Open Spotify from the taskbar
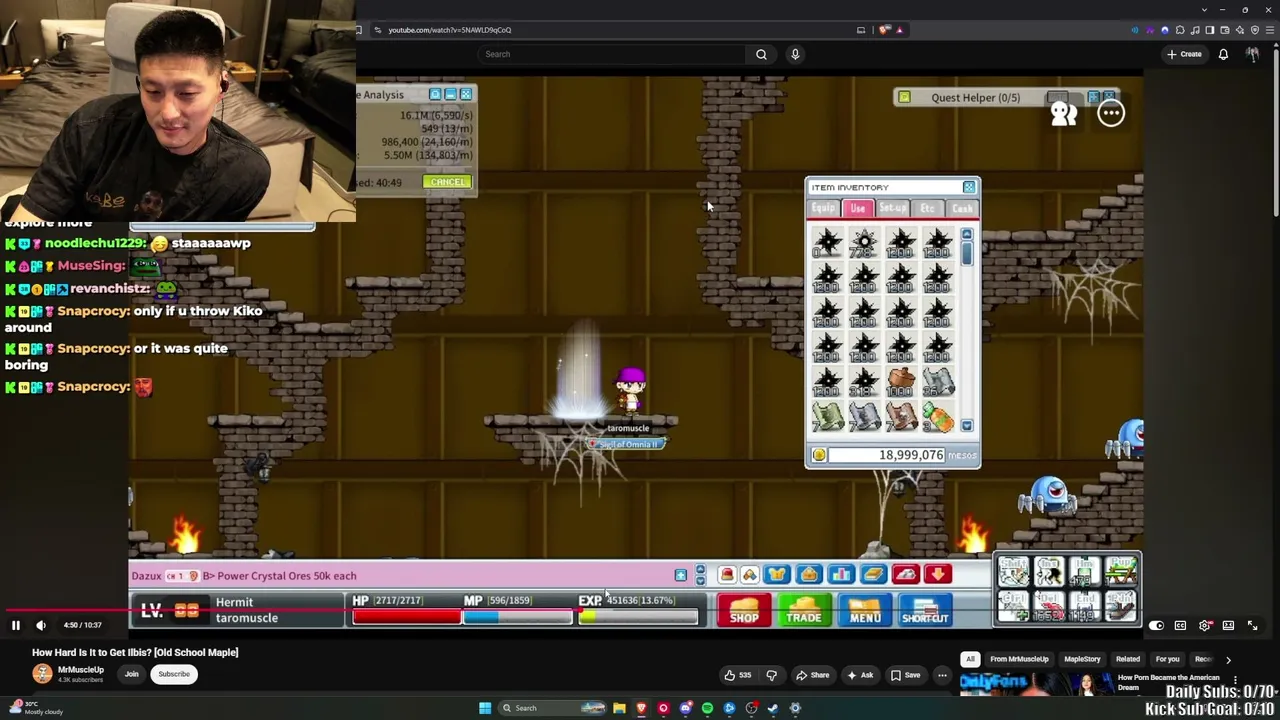Screen dimensions: 1280x720 point(707,708)
